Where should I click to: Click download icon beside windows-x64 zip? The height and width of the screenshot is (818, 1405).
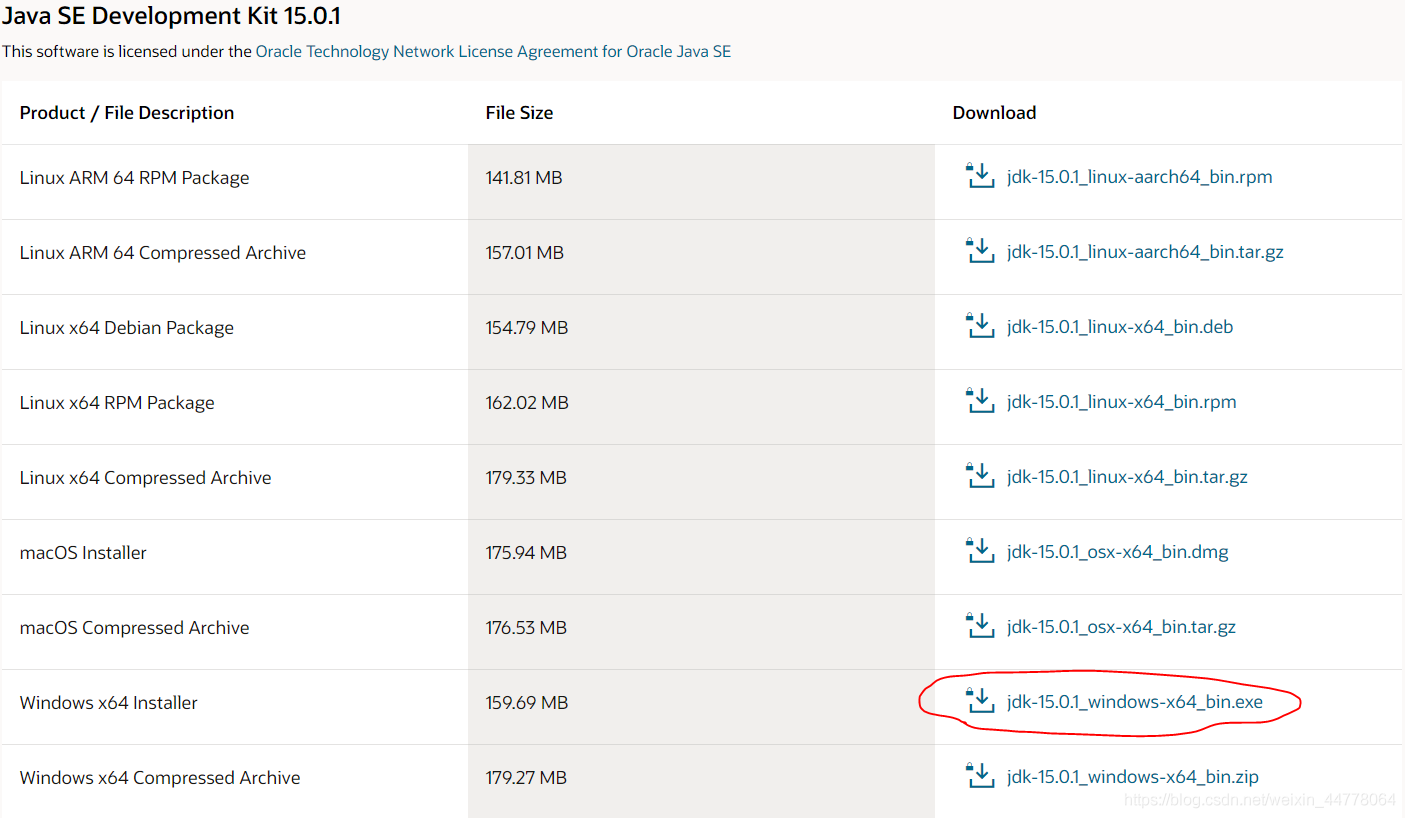click(x=980, y=777)
